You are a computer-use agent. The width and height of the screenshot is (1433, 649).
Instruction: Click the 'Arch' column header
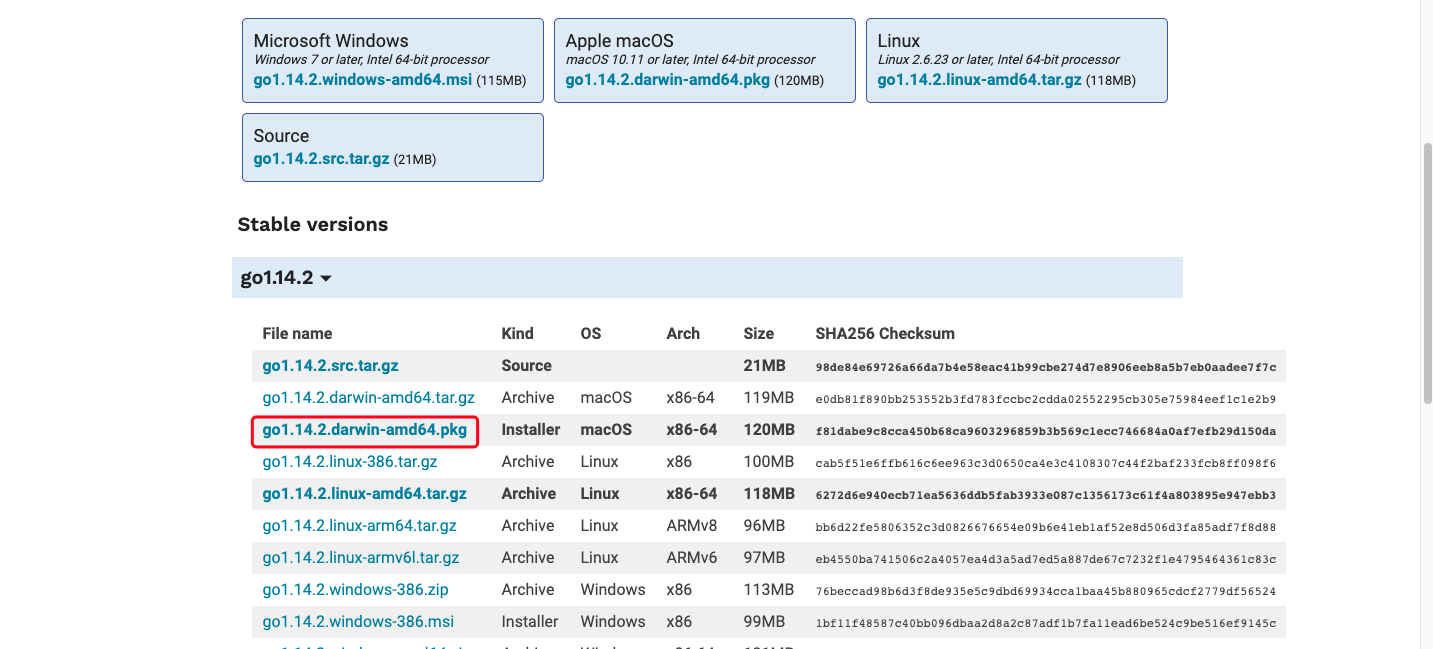click(683, 334)
